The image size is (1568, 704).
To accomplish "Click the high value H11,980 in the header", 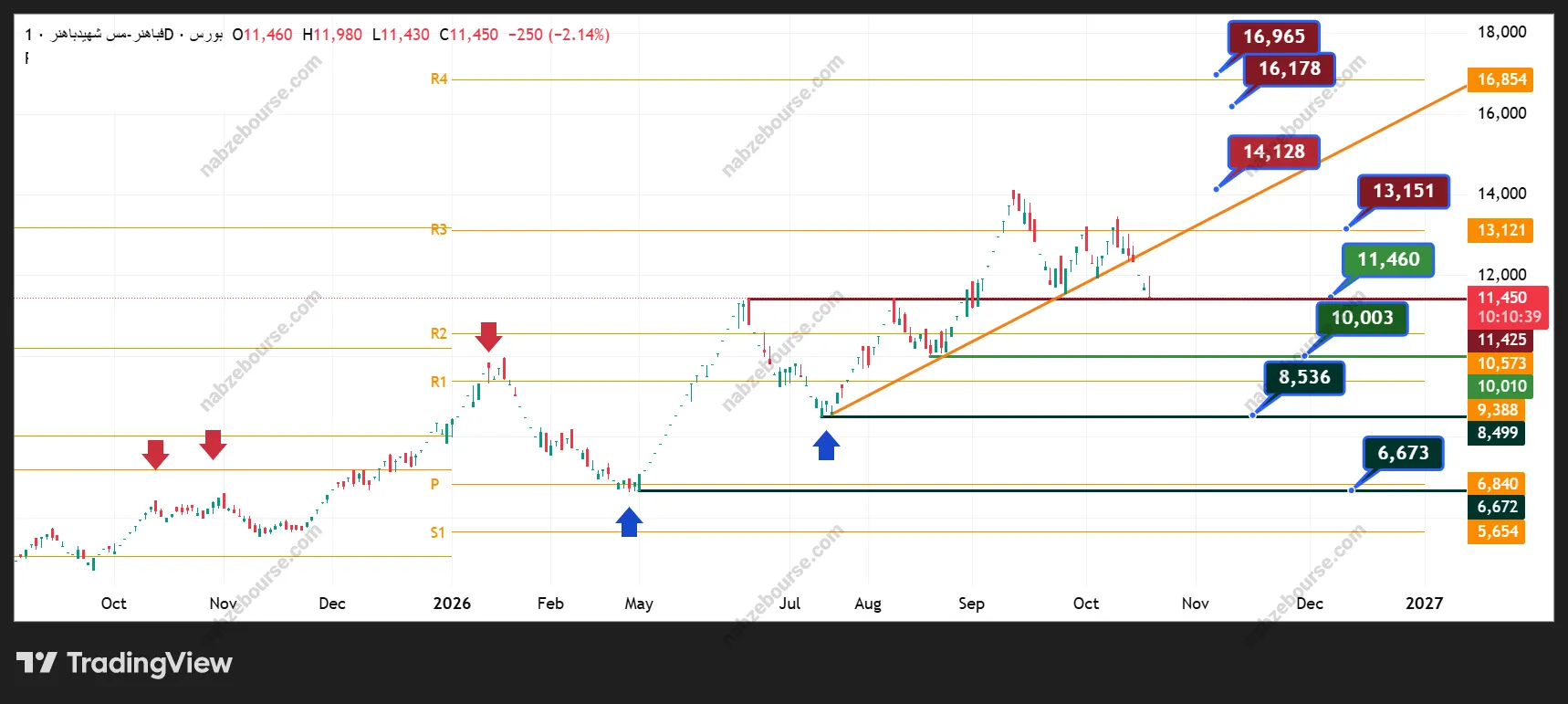I will pos(332,35).
